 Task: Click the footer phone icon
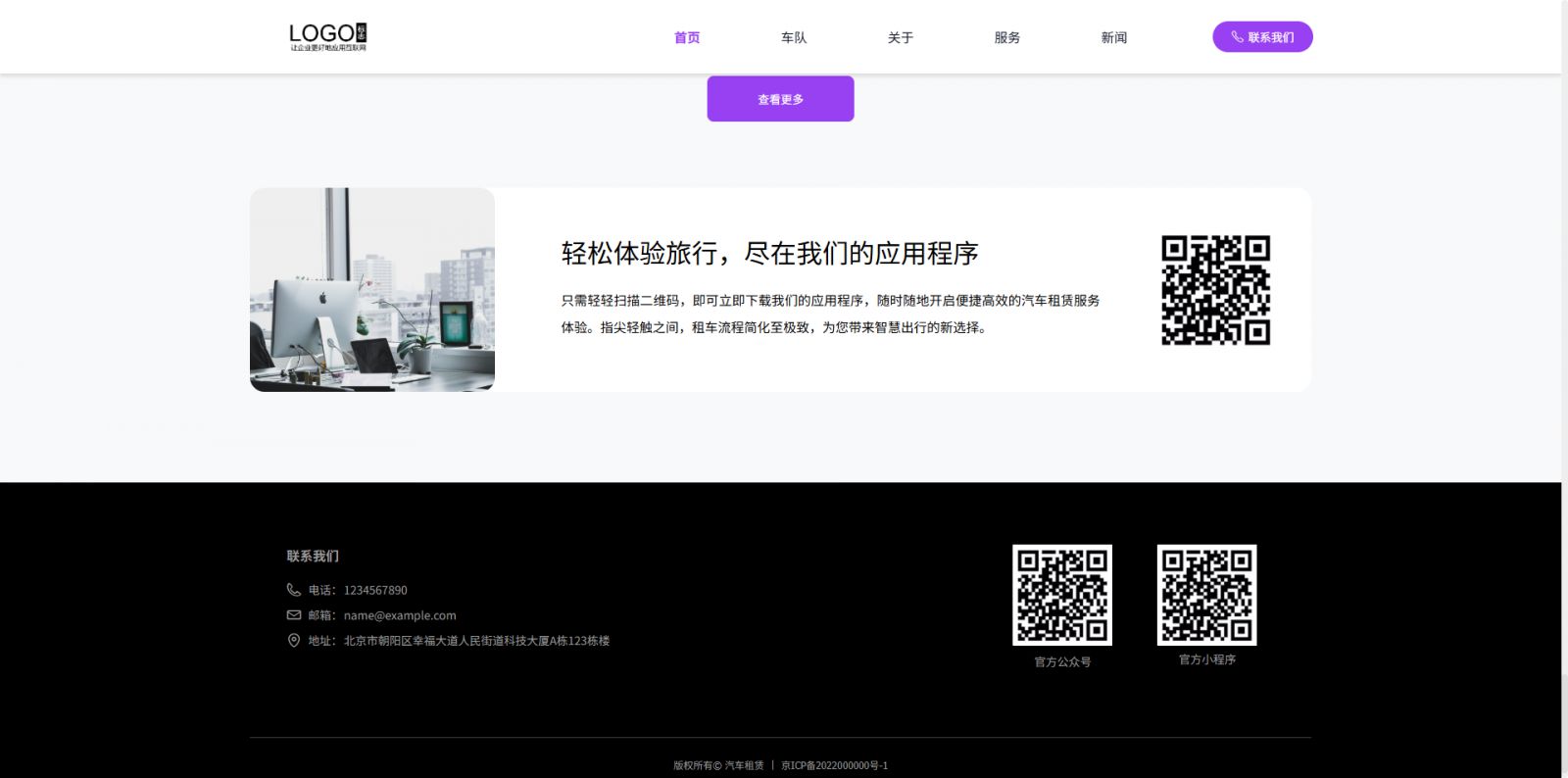pyautogui.click(x=293, y=590)
